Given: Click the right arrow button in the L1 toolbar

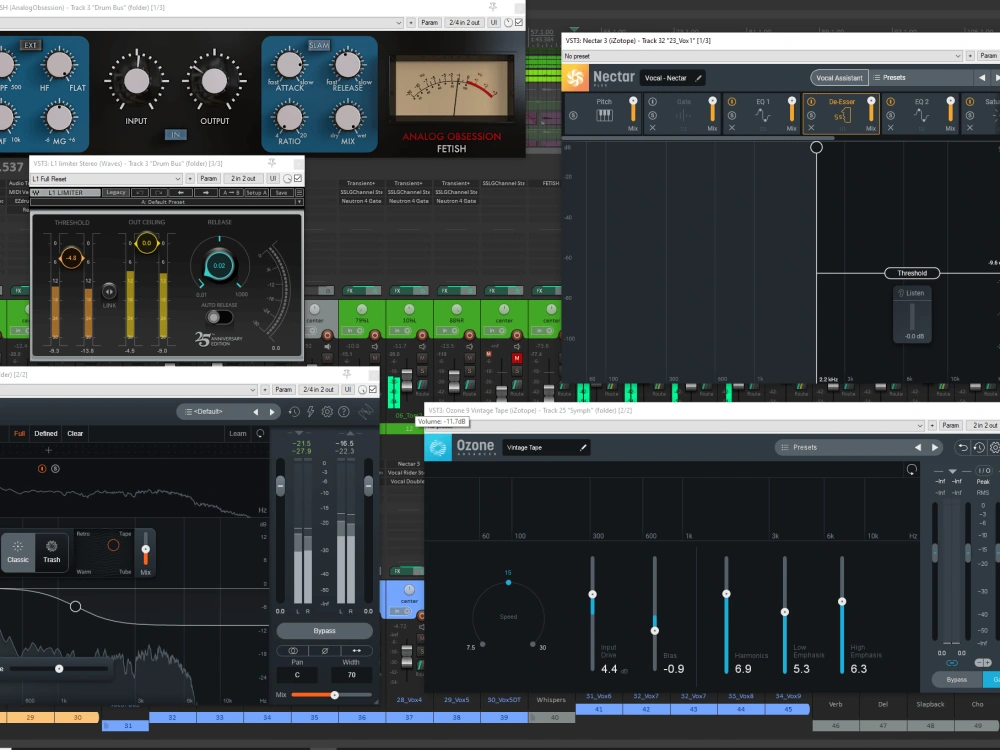Looking at the screenshot, I should point(205,193).
